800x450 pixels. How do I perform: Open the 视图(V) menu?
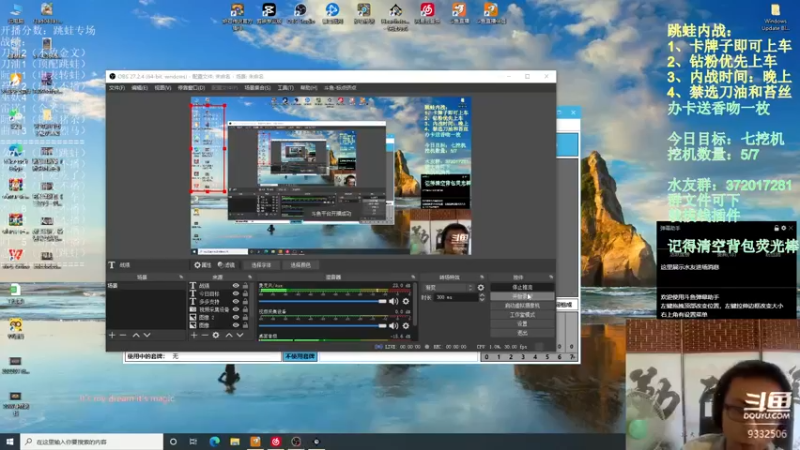[x=163, y=88]
